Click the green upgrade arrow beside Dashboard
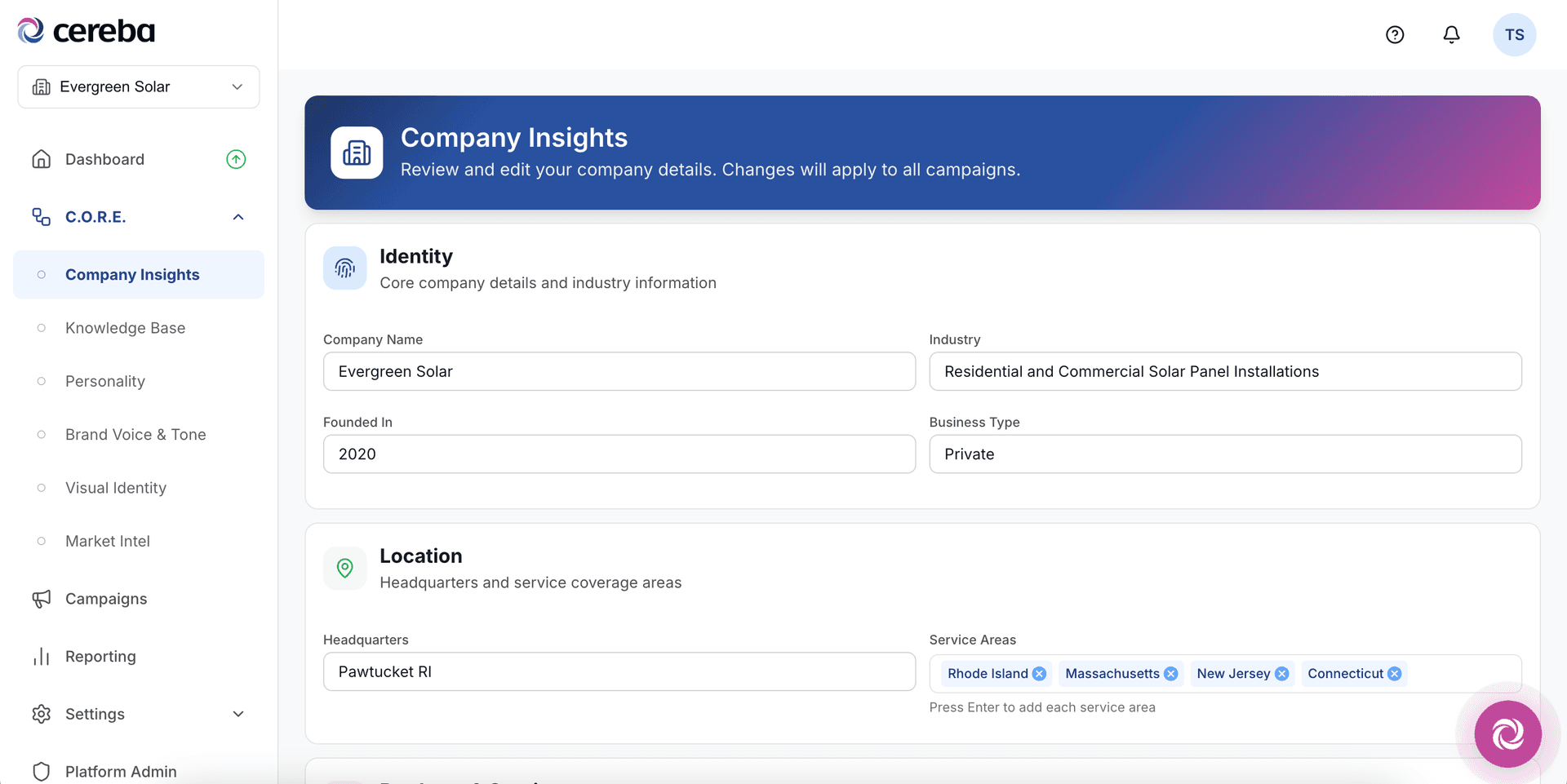Screen dimensions: 1567x784 [x=236, y=158]
